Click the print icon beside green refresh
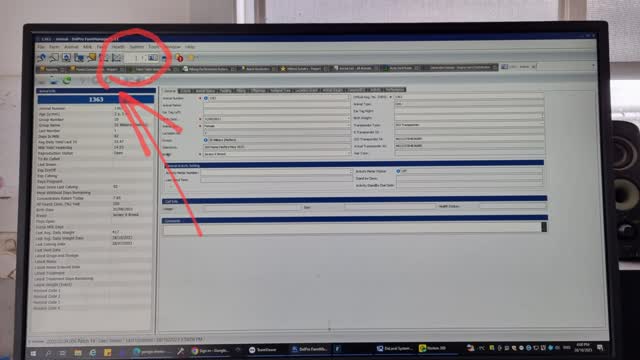 point(53,80)
